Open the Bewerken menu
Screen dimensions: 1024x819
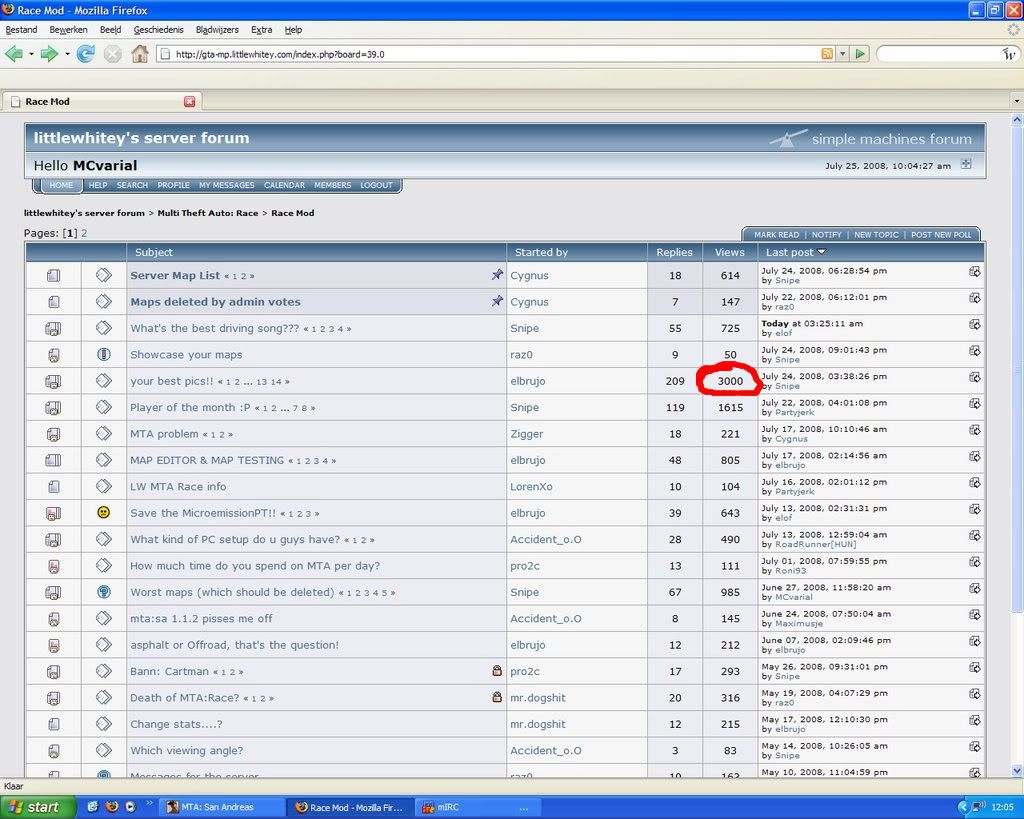tap(69, 29)
